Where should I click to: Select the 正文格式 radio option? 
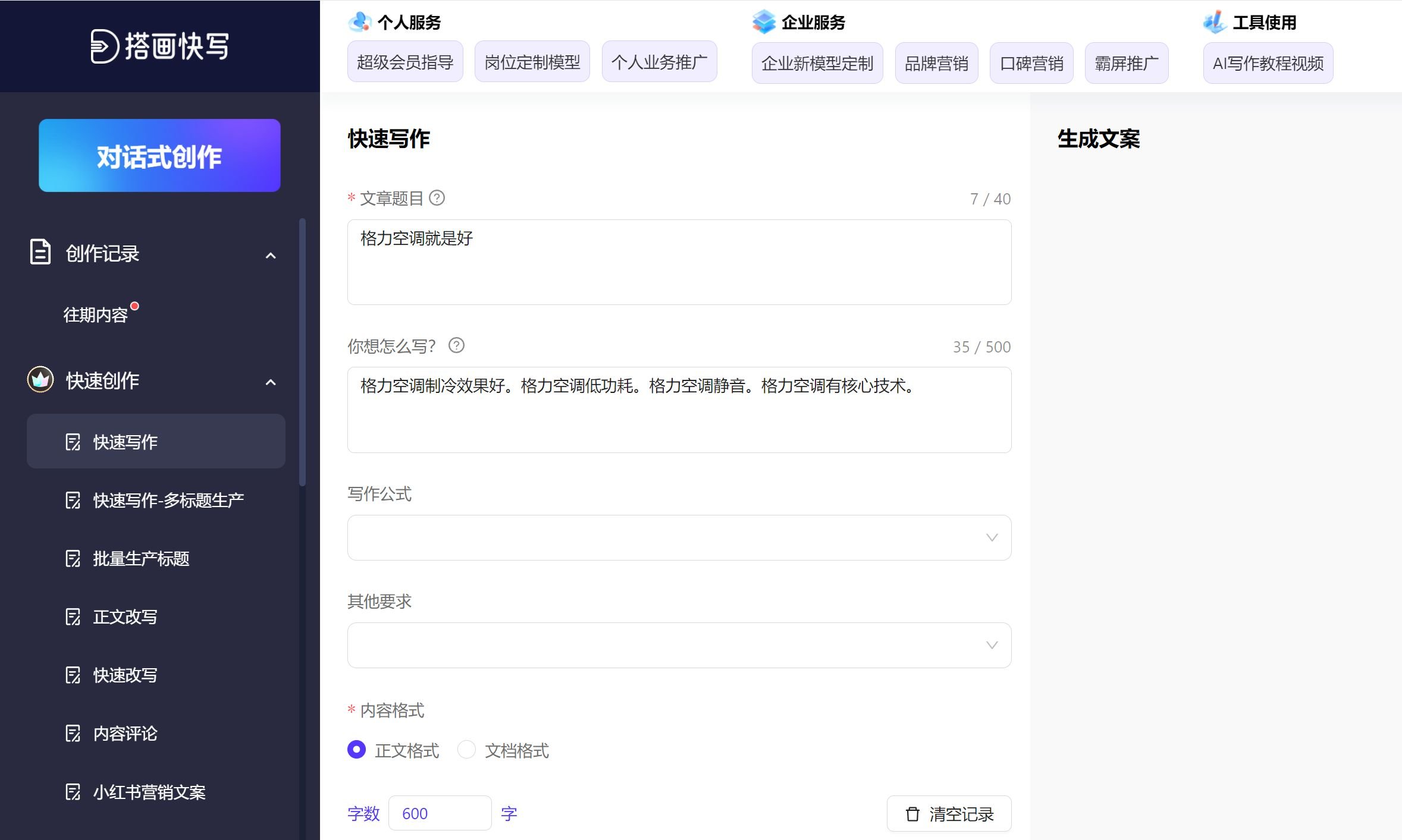coord(356,750)
